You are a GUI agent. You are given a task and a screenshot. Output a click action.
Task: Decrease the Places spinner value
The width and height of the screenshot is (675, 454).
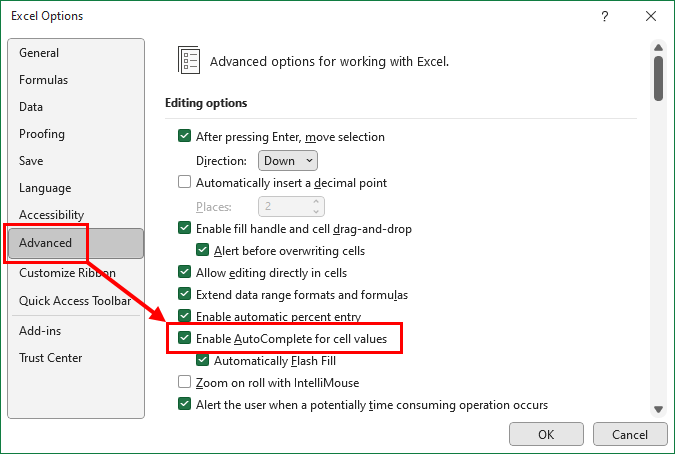click(x=316, y=211)
